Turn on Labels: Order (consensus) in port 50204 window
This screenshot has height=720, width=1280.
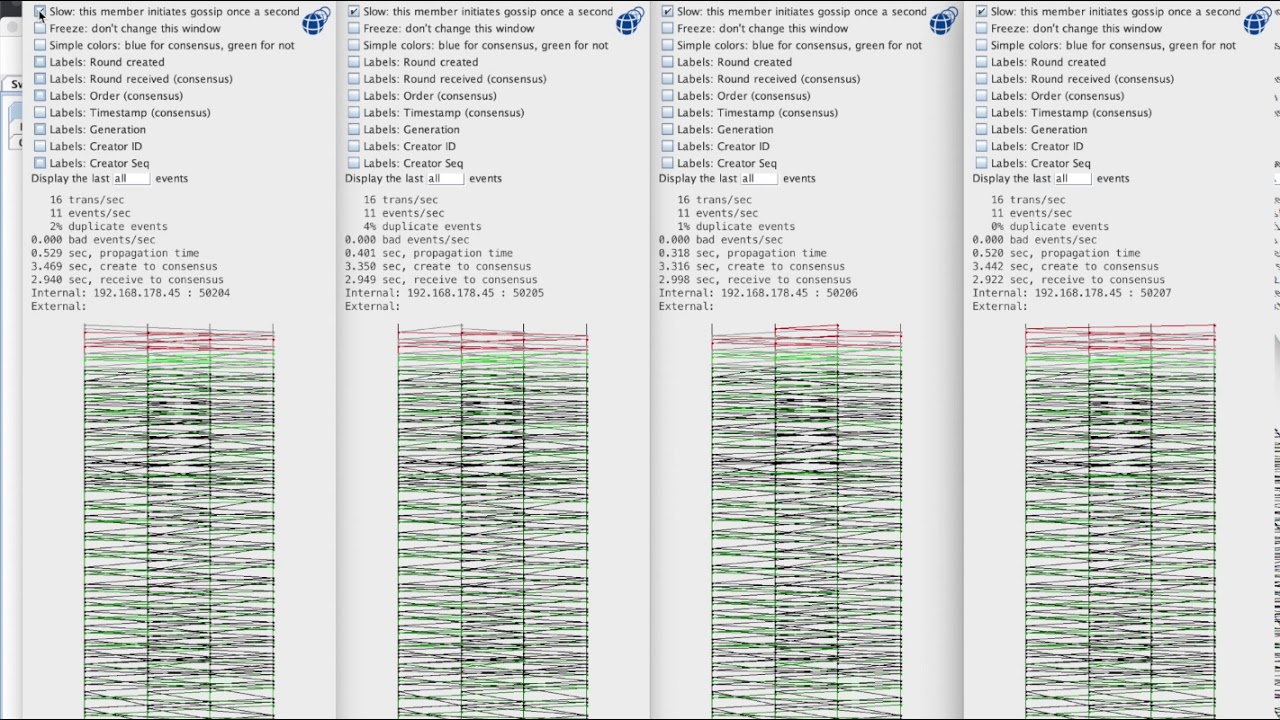pyautogui.click(x=40, y=96)
